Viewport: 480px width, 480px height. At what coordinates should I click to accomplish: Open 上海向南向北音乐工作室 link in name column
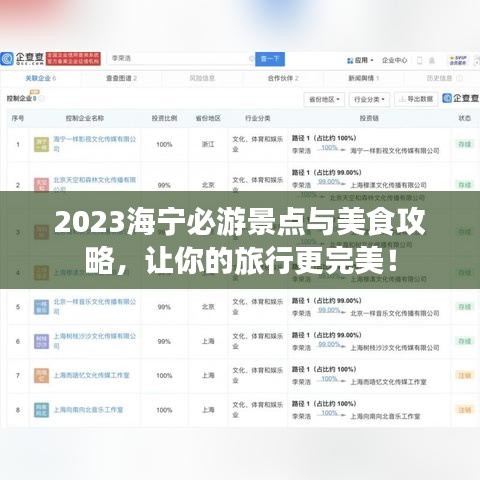[88, 410]
